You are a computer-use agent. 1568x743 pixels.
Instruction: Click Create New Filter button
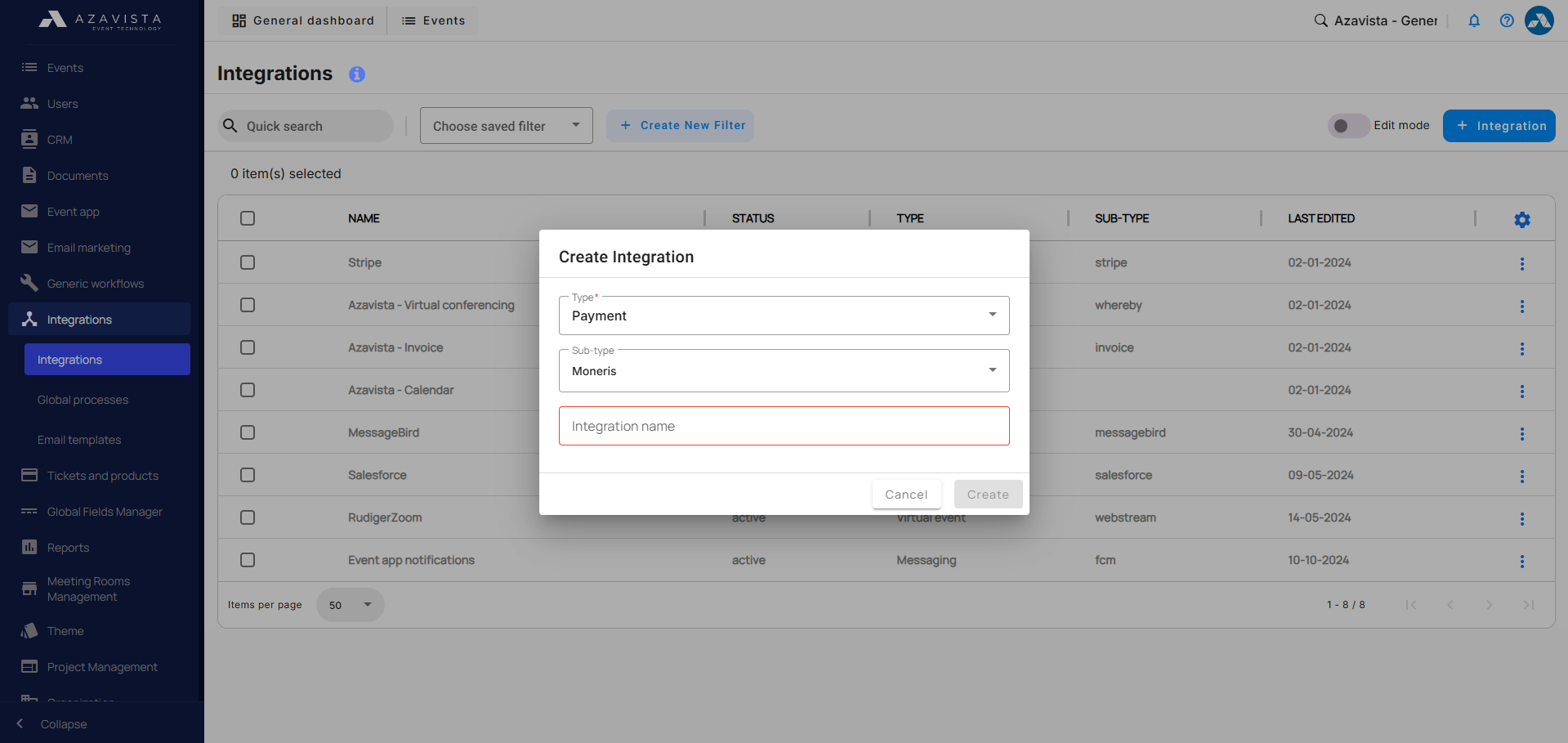(680, 126)
